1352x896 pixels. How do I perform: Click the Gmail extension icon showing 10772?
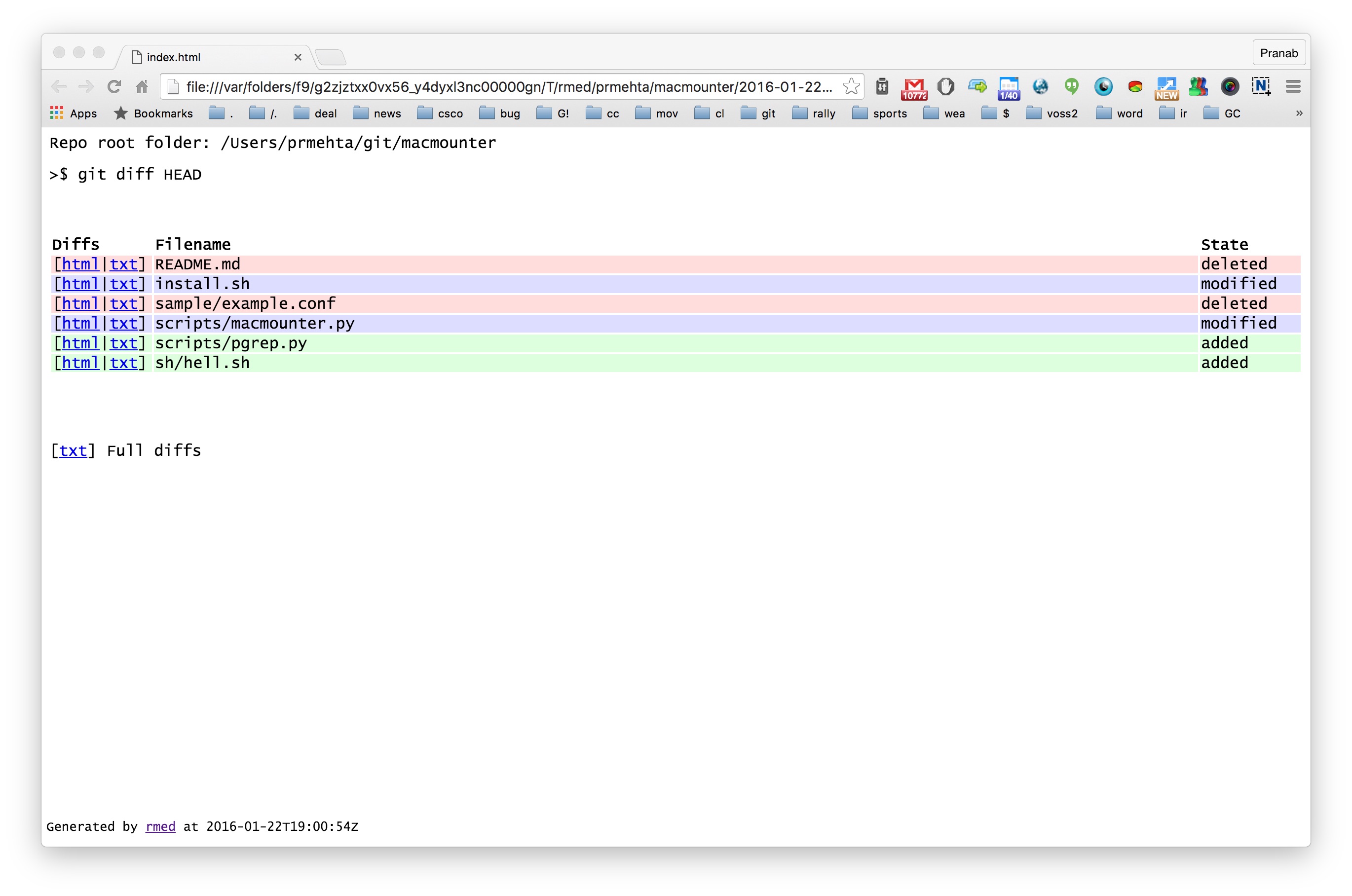pos(913,87)
